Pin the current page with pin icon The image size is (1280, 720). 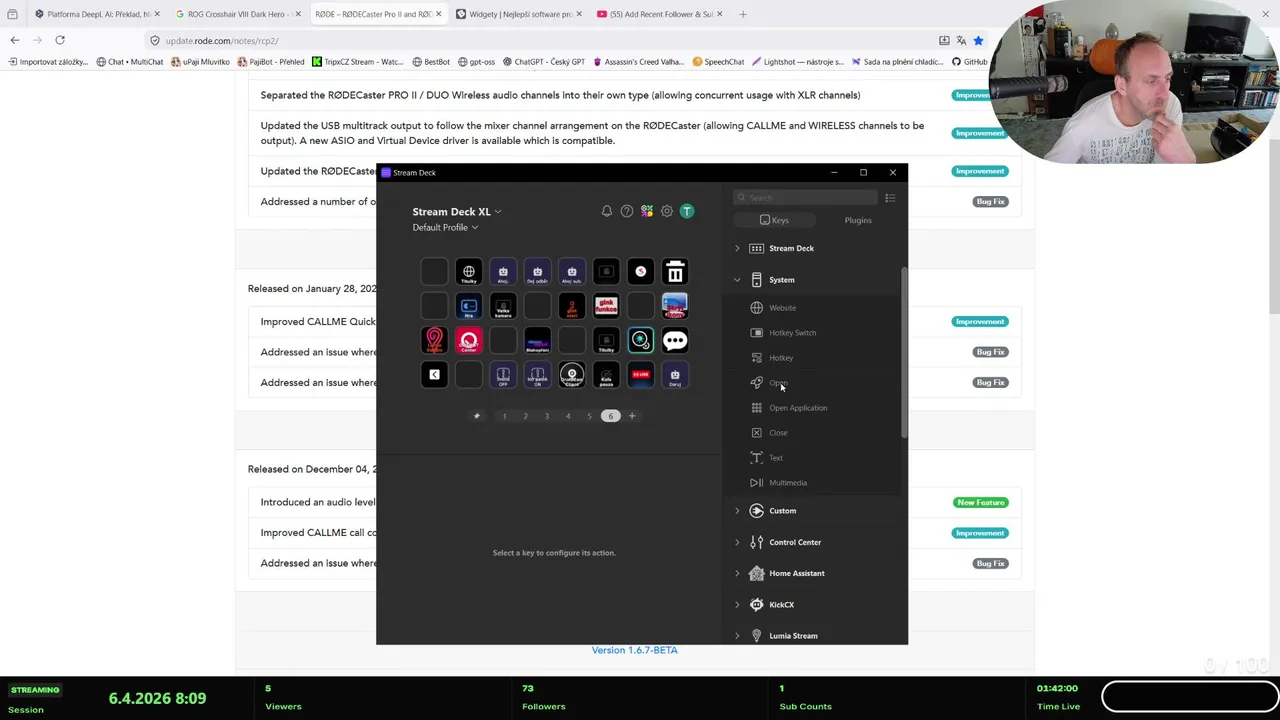477,416
